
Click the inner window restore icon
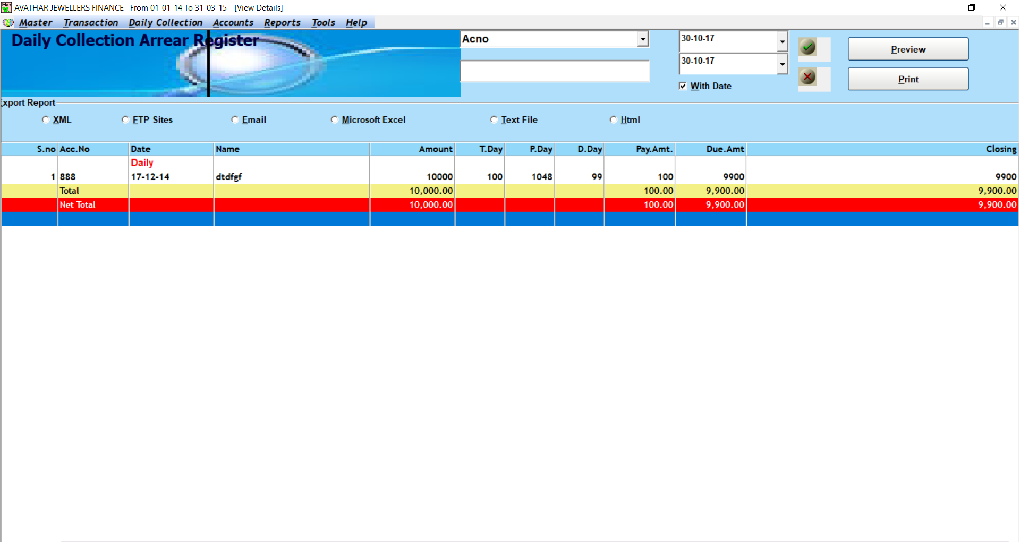[x=999, y=22]
